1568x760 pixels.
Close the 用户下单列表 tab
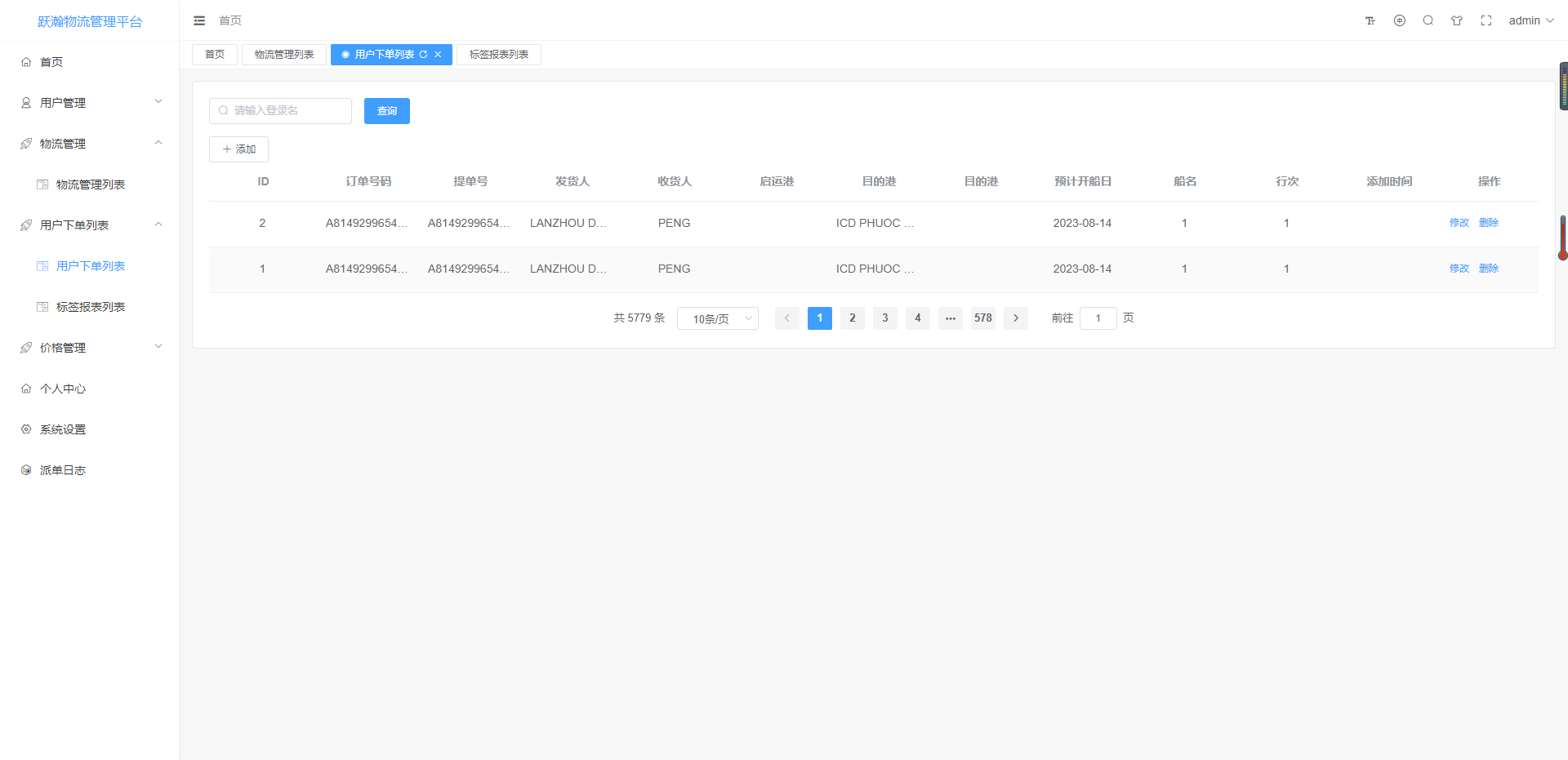point(438,55)
